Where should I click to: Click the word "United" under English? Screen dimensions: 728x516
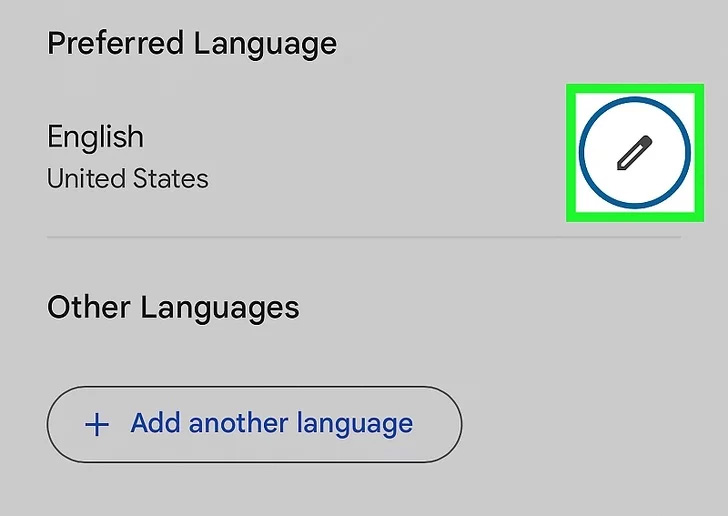click(x=84, y=179)
